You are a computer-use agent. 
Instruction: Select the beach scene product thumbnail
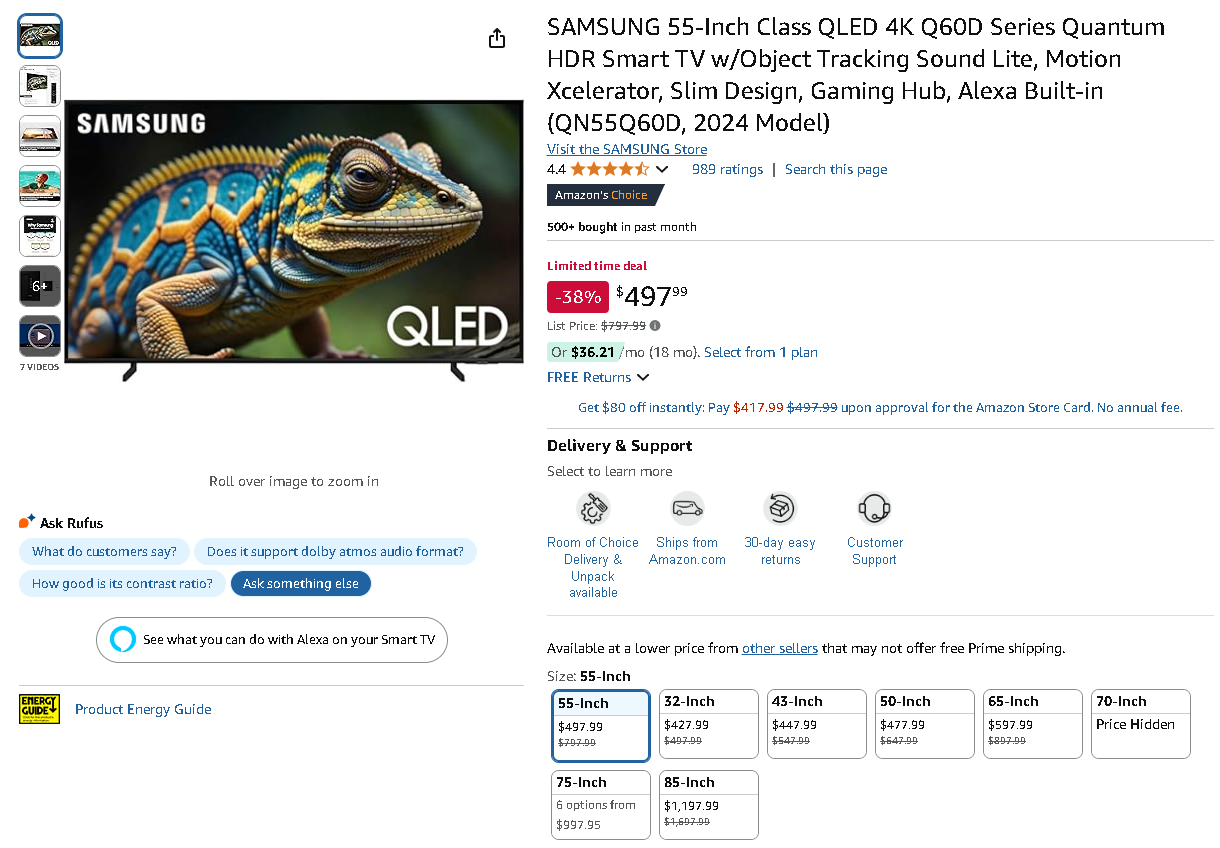(x=39, y=185)
